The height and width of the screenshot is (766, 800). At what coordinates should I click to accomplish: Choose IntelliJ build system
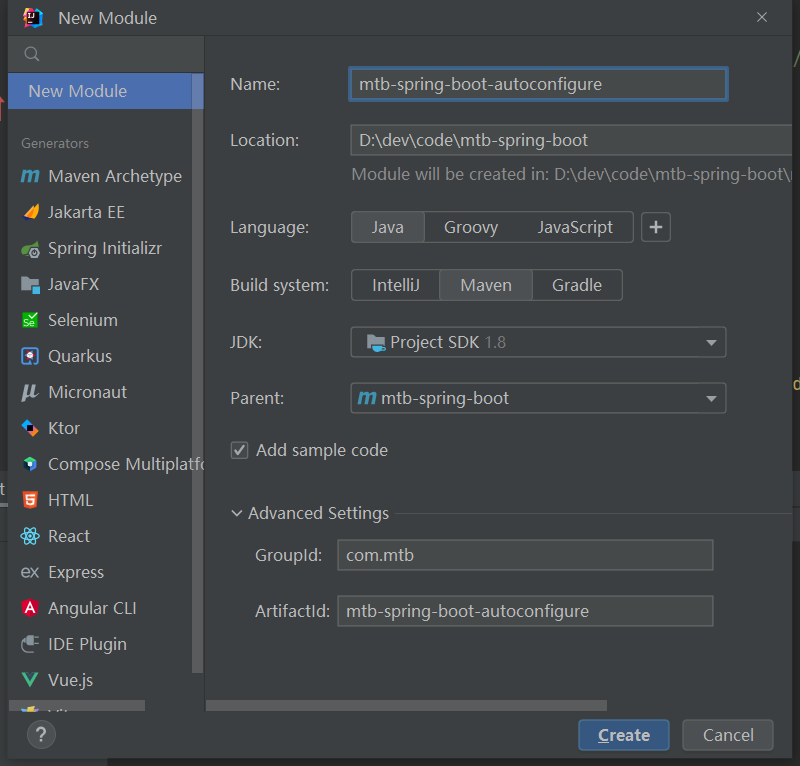click(395, 285)
